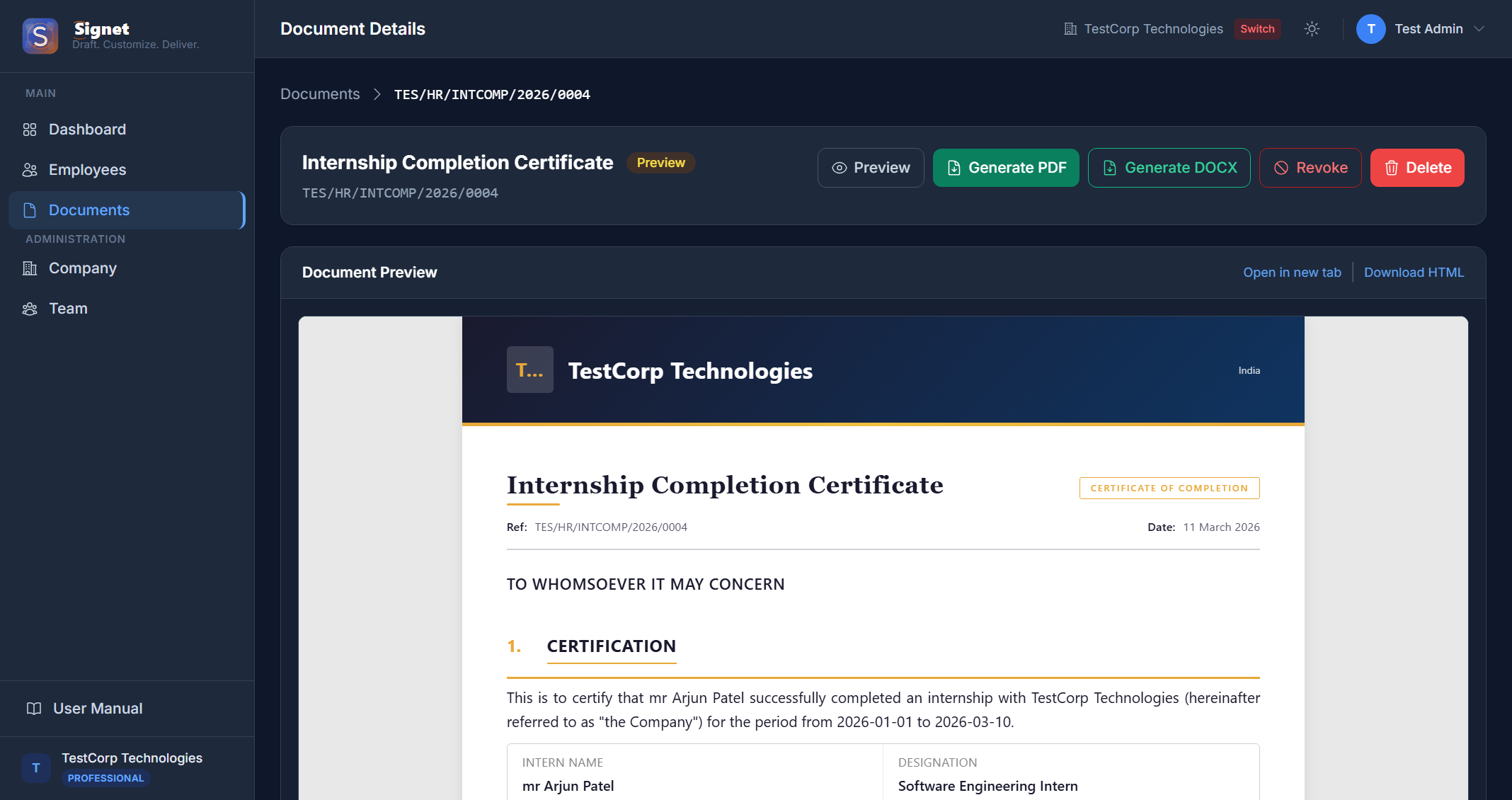Image resolution: width=1512 pixels, height=800 pixels.
Task: Go to the Employees sidebar item
Action: pos(87,170)
